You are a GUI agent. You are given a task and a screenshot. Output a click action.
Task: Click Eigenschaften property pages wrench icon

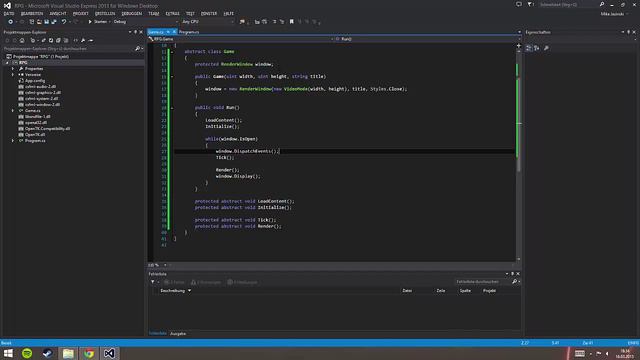point(547,48)
